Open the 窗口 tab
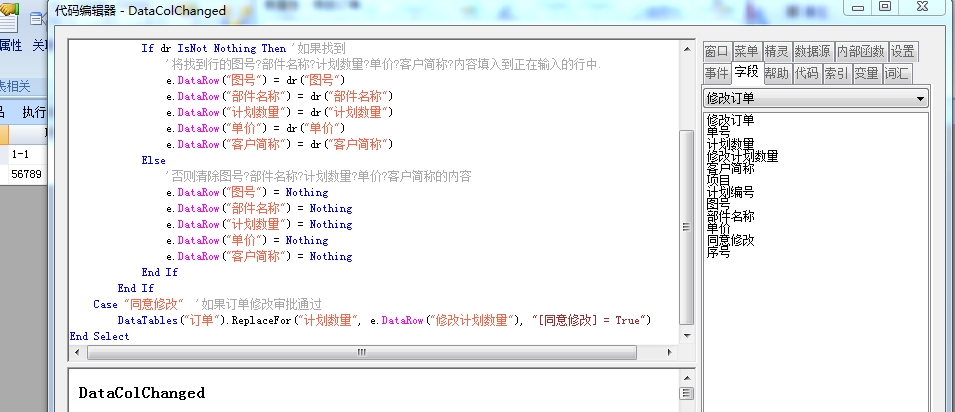The width and height of the screenshot is (955, 412). click(x=716, y=52)
